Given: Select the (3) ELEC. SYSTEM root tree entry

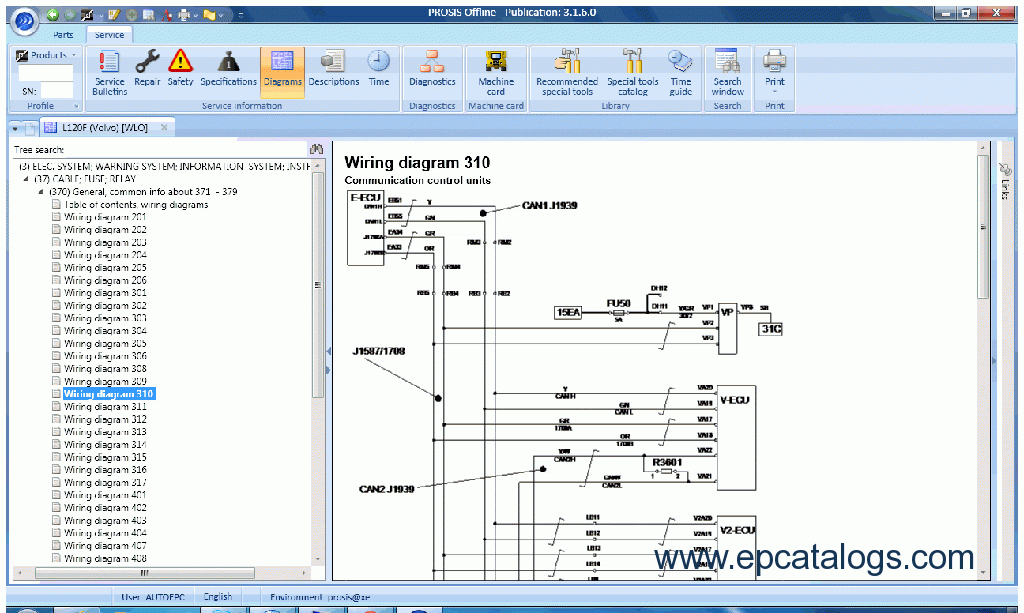Looking at the screenshot, I should point(165,166).
